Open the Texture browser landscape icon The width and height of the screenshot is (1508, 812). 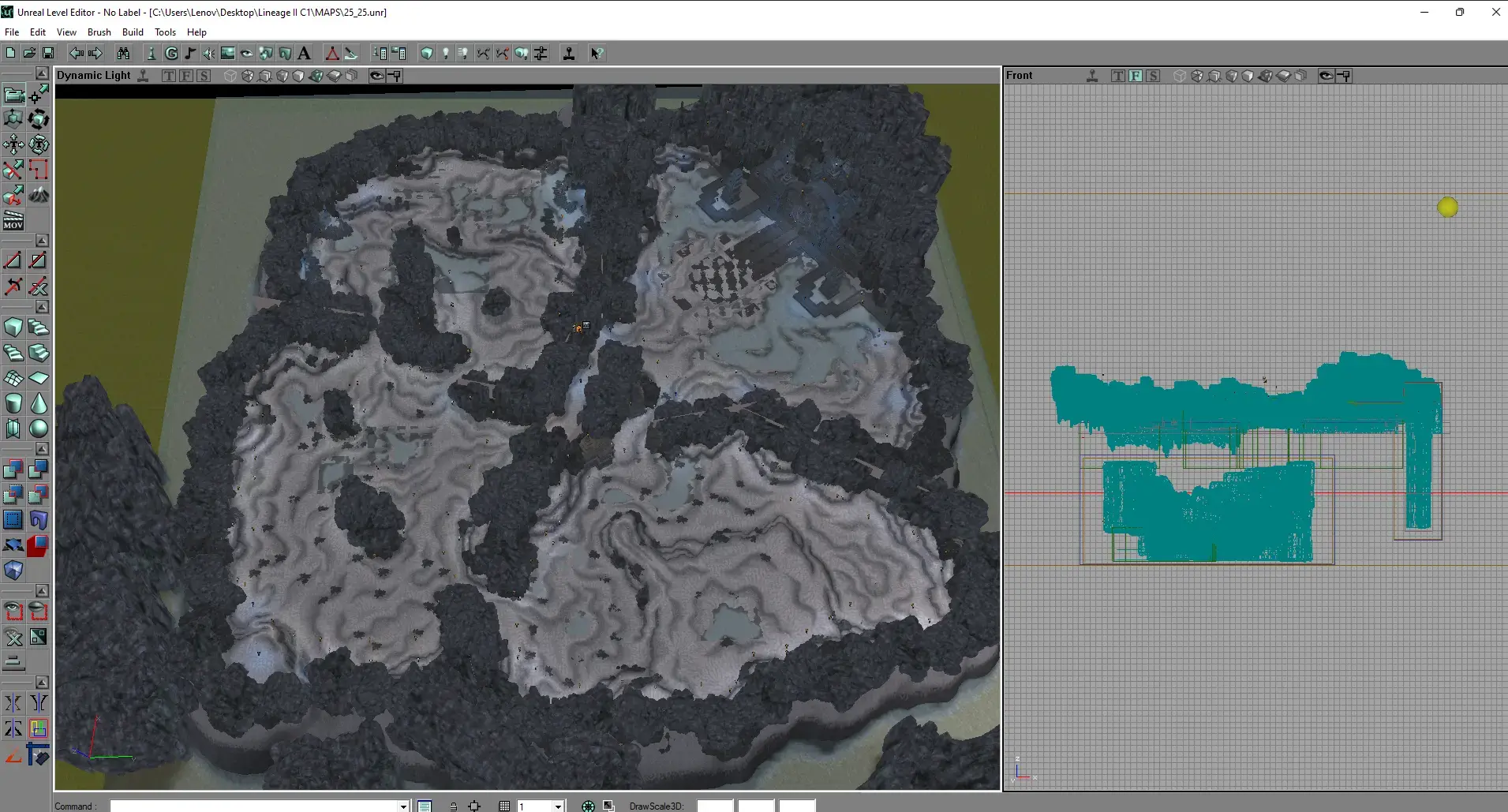228,54
